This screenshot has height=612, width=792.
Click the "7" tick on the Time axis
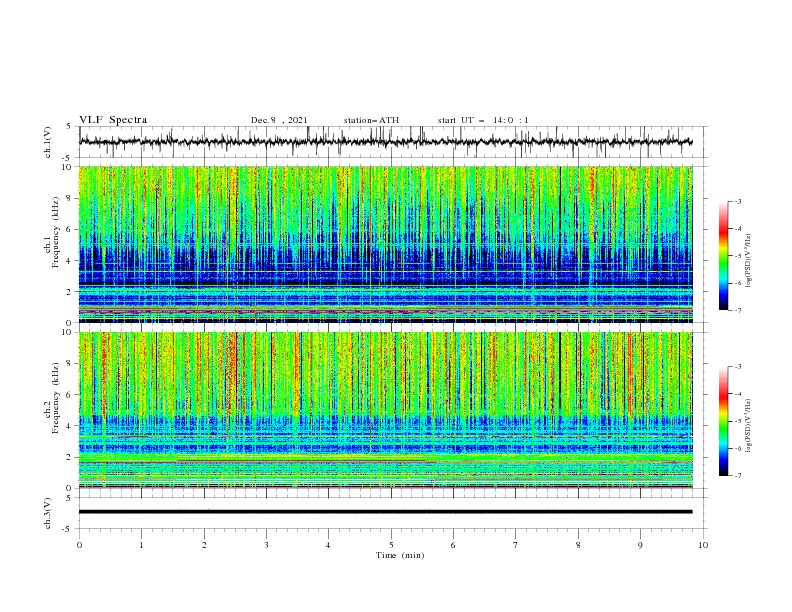pos(516,545)
